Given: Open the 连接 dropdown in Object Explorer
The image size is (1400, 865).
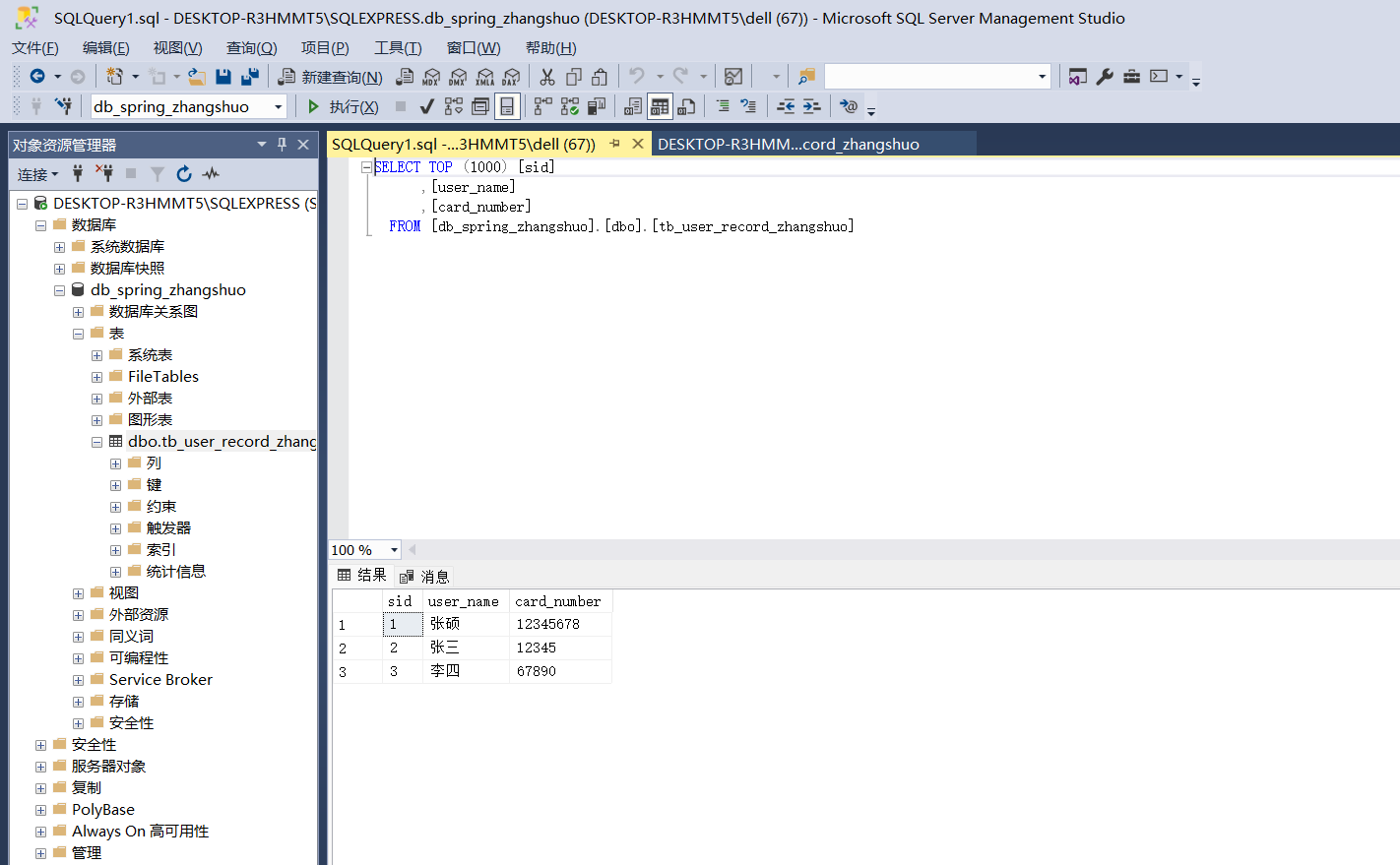Looking at the screenshot, I should pyautogui.click(x=37, y=174).
